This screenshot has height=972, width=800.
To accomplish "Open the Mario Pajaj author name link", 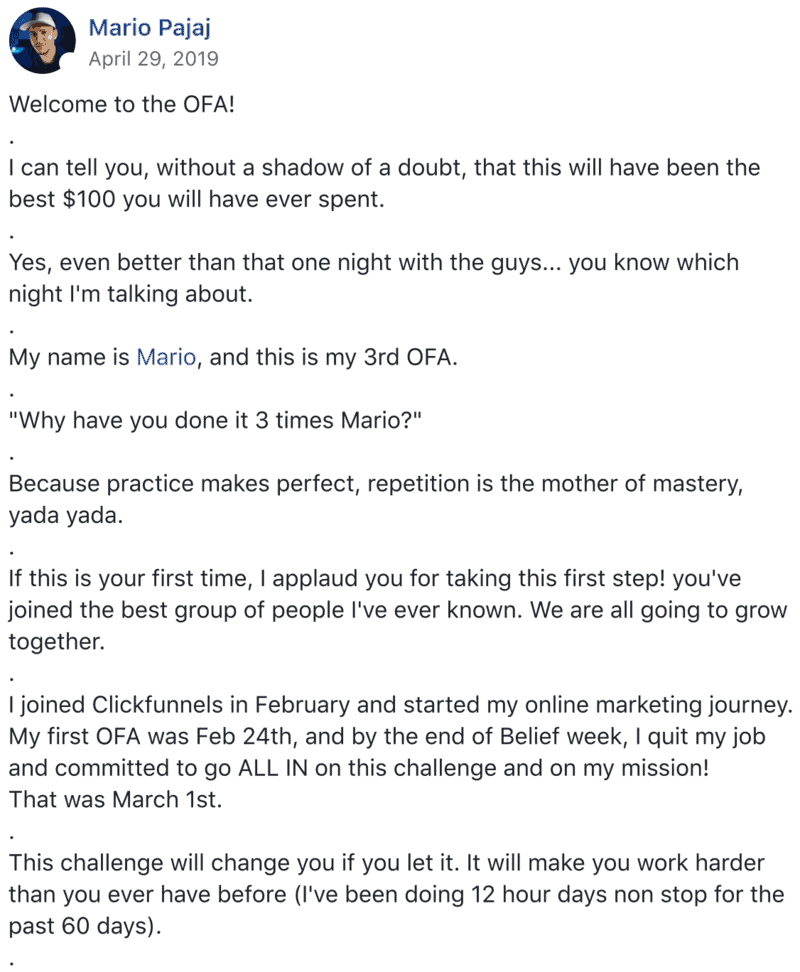I will [149, 28].
